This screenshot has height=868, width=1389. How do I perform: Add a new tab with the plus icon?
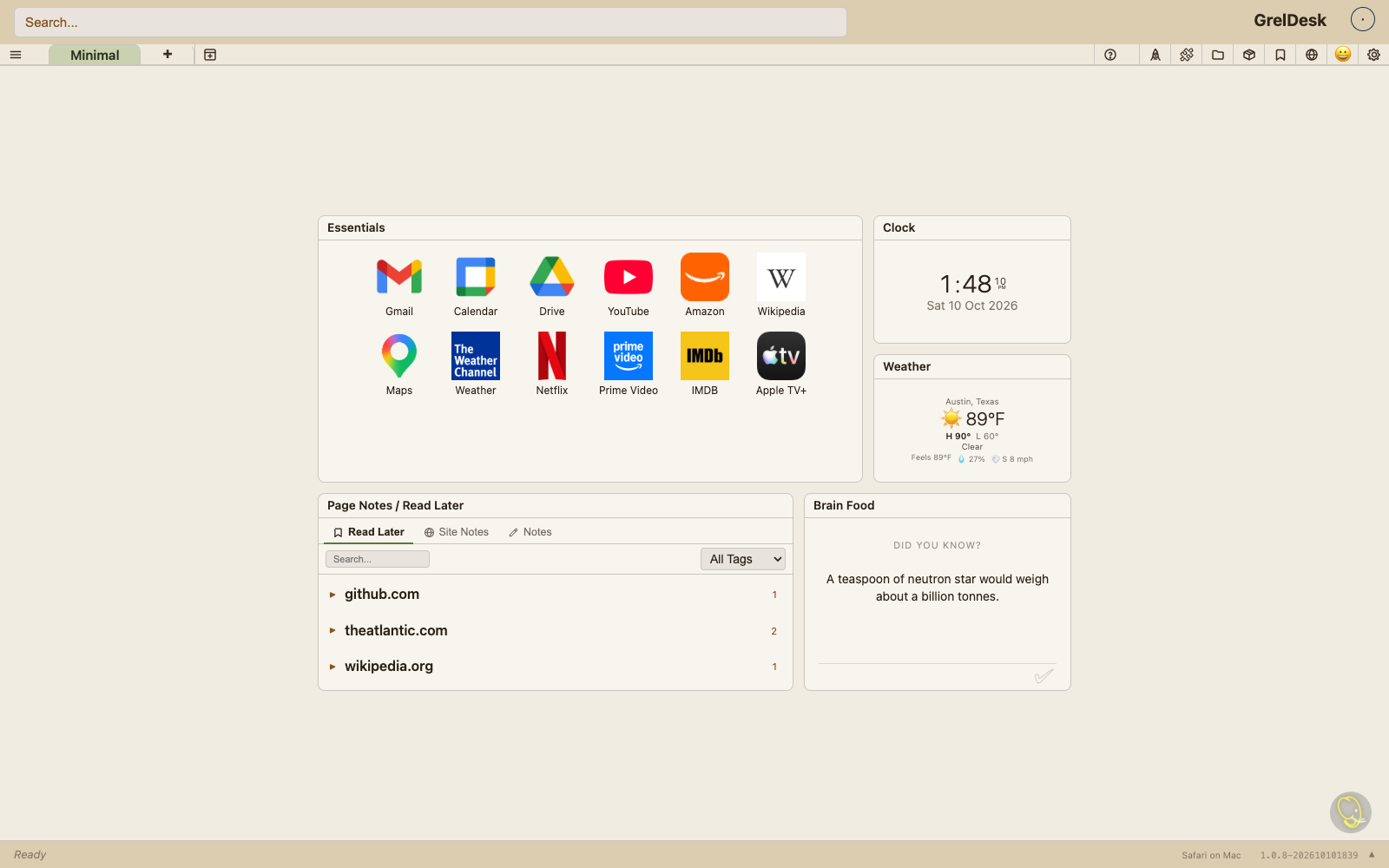tap(168, 55)
